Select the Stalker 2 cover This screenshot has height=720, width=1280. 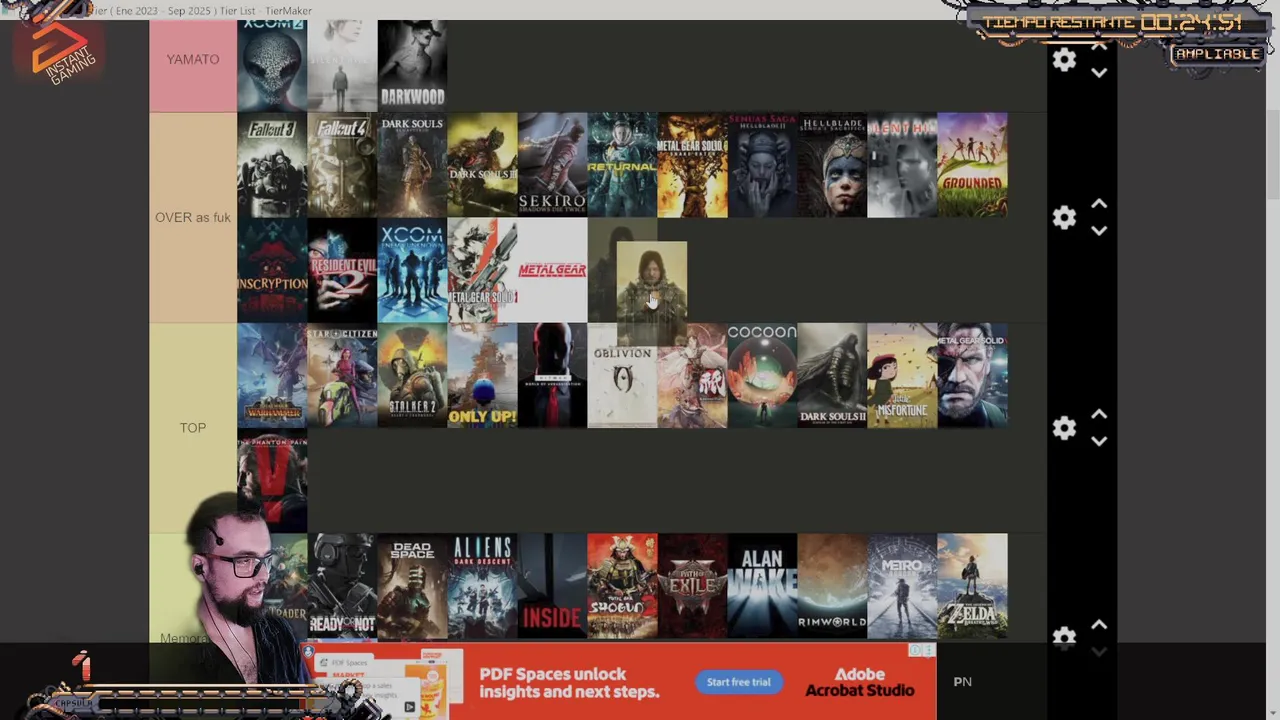(x=412, y=375)
